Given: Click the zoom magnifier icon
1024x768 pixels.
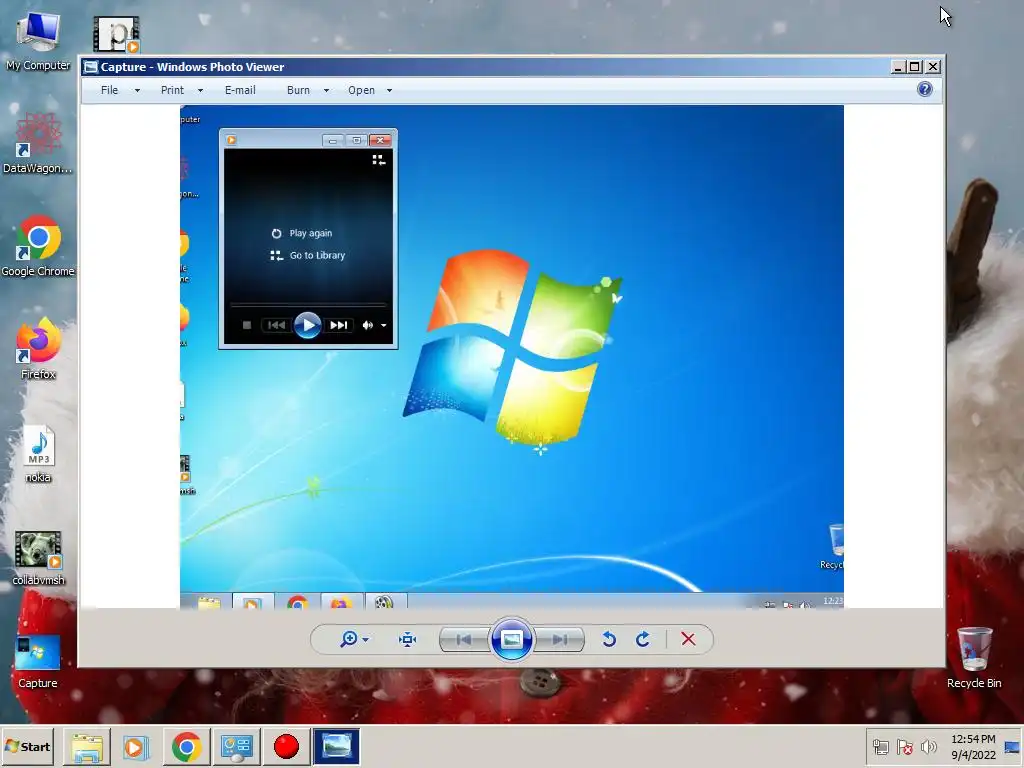Looking at the screenshot, I should click(x=349, y=639).
